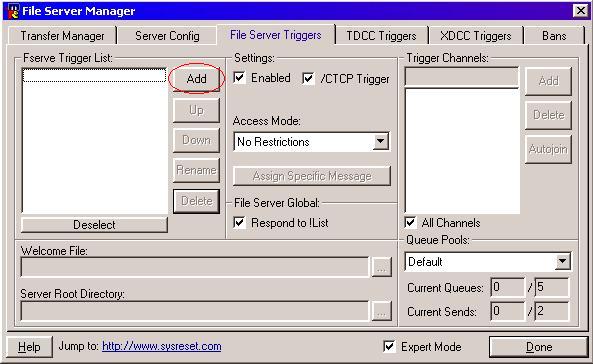Click the Current Queues maximum field

click(x=551, y=288)
